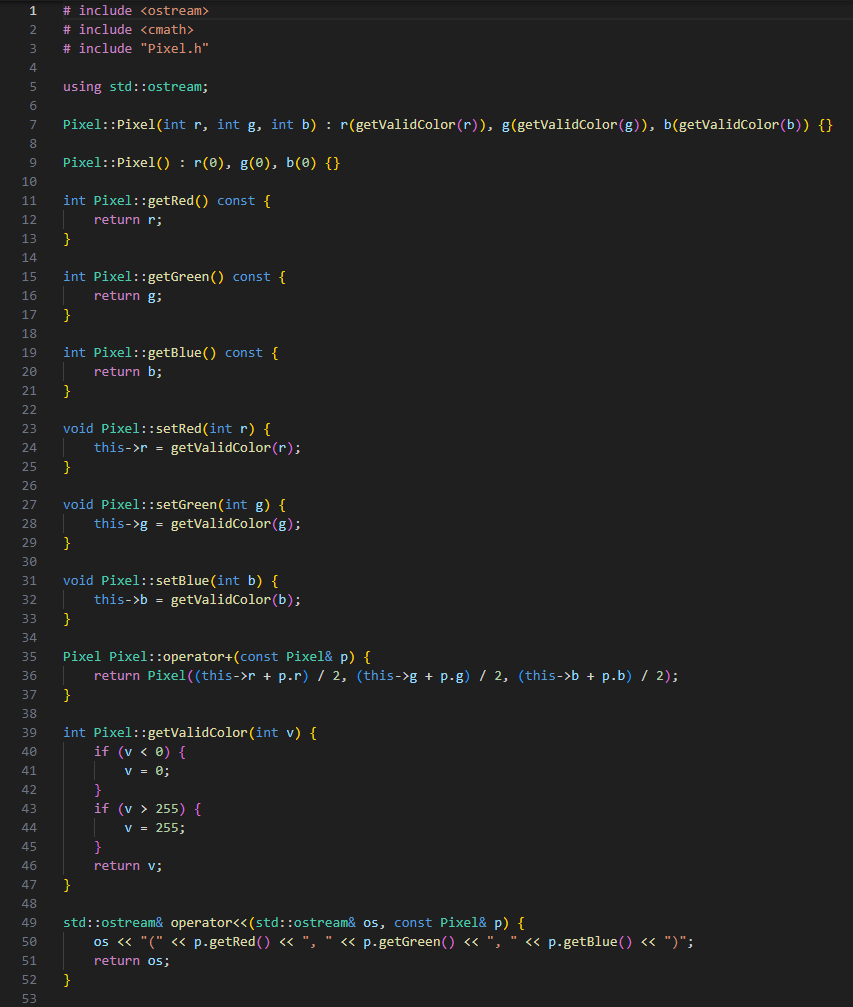Image resolution: width=853 pixels, height=1007 pixels.
Task: Click line number 53 in the gutter
Action: [30, 999]
